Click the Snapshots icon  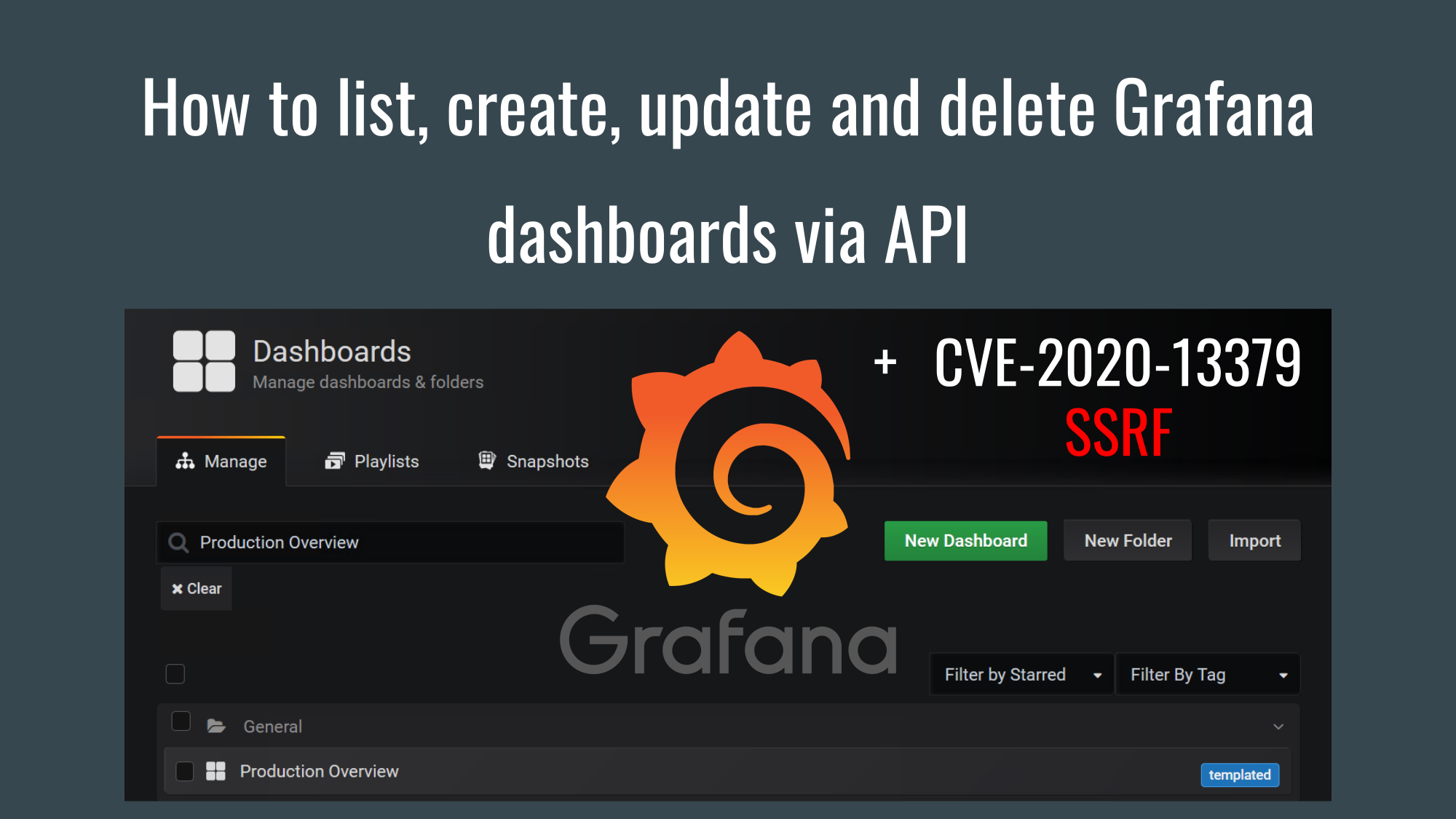[484, 460]
